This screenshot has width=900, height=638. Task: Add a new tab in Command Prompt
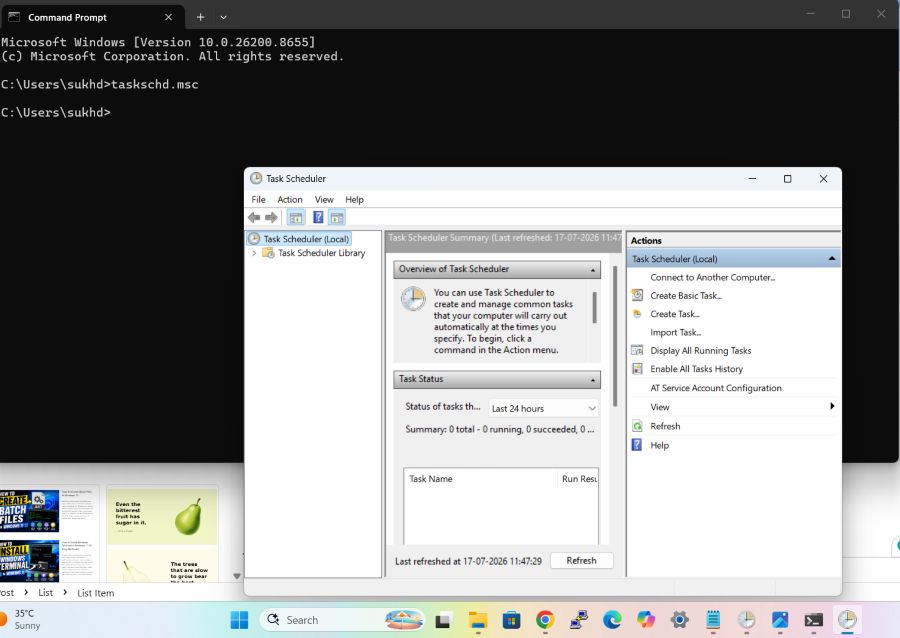tap(200, 17)
